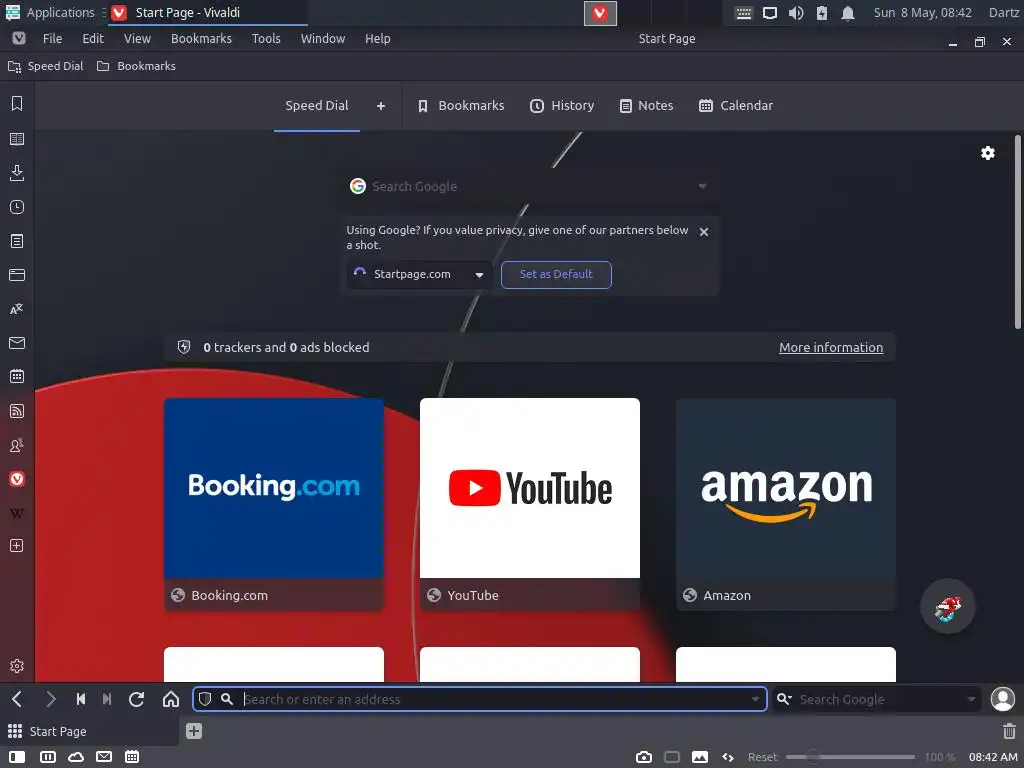This screenshot has width=1024, height=768.
Task: Open the History clock panel in the sidebar
Action: [17, 207]
